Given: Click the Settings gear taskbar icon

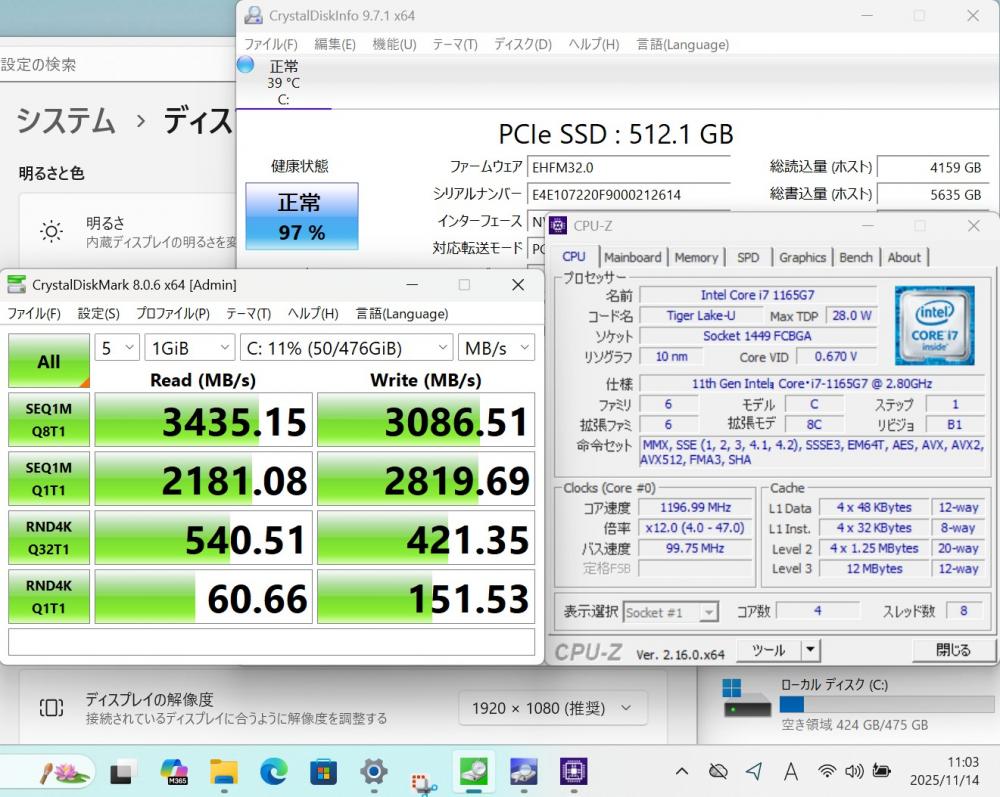Looking at the screenshot, I should click(x=373, y=771).
